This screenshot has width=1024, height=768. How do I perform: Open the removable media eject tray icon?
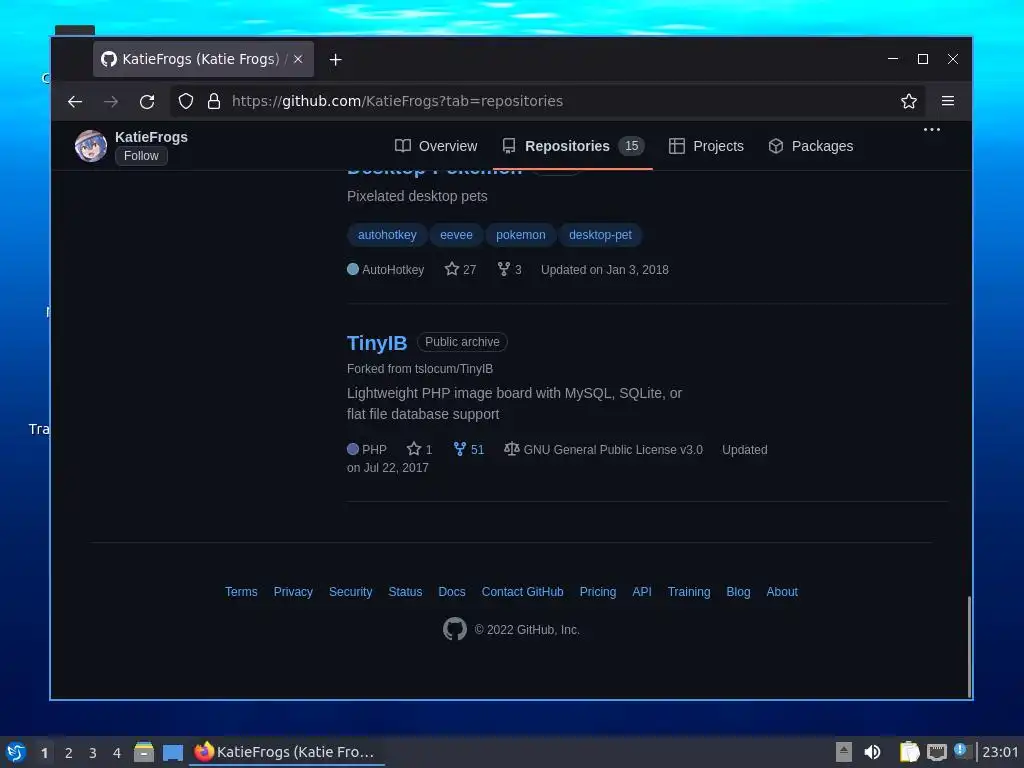(843, 752)
